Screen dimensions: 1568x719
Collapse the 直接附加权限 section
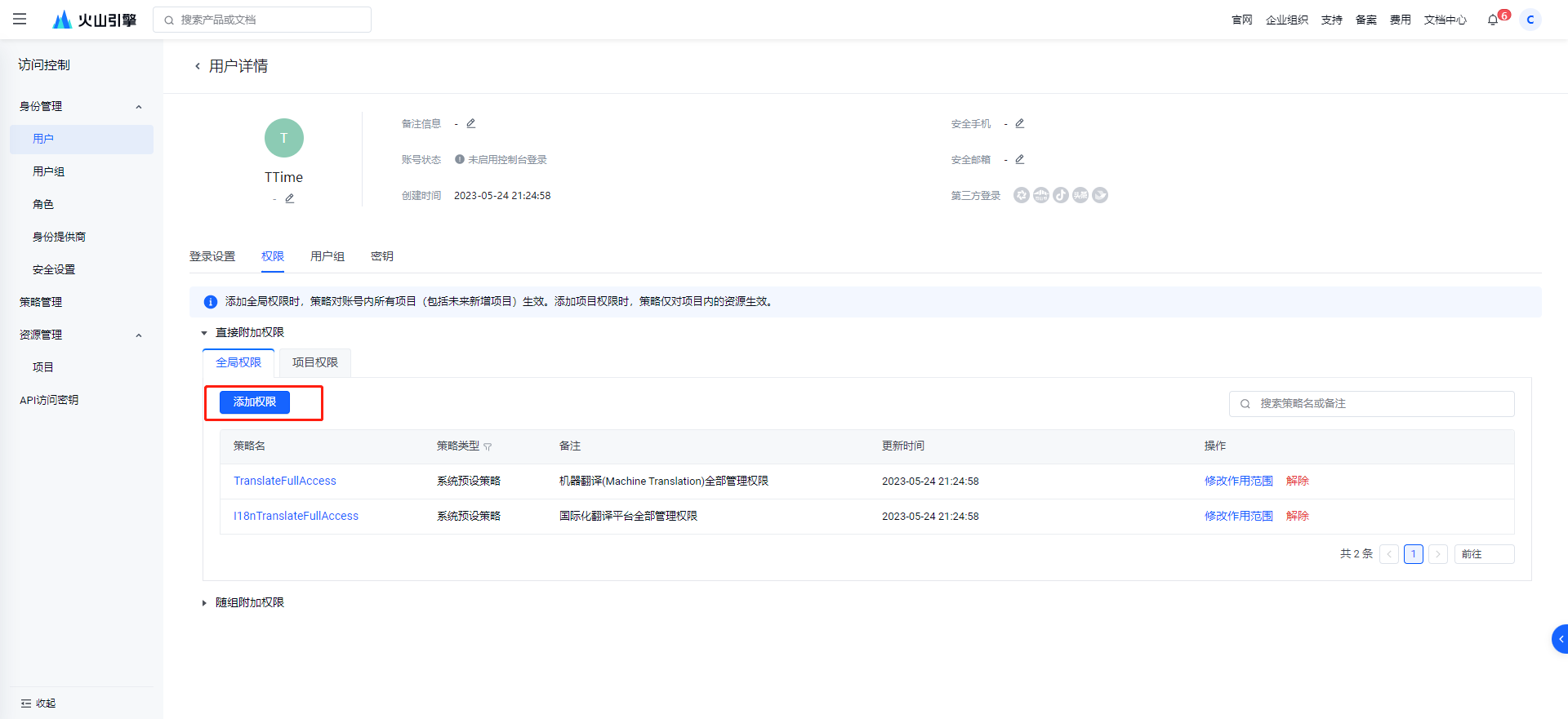click(204, 333)
